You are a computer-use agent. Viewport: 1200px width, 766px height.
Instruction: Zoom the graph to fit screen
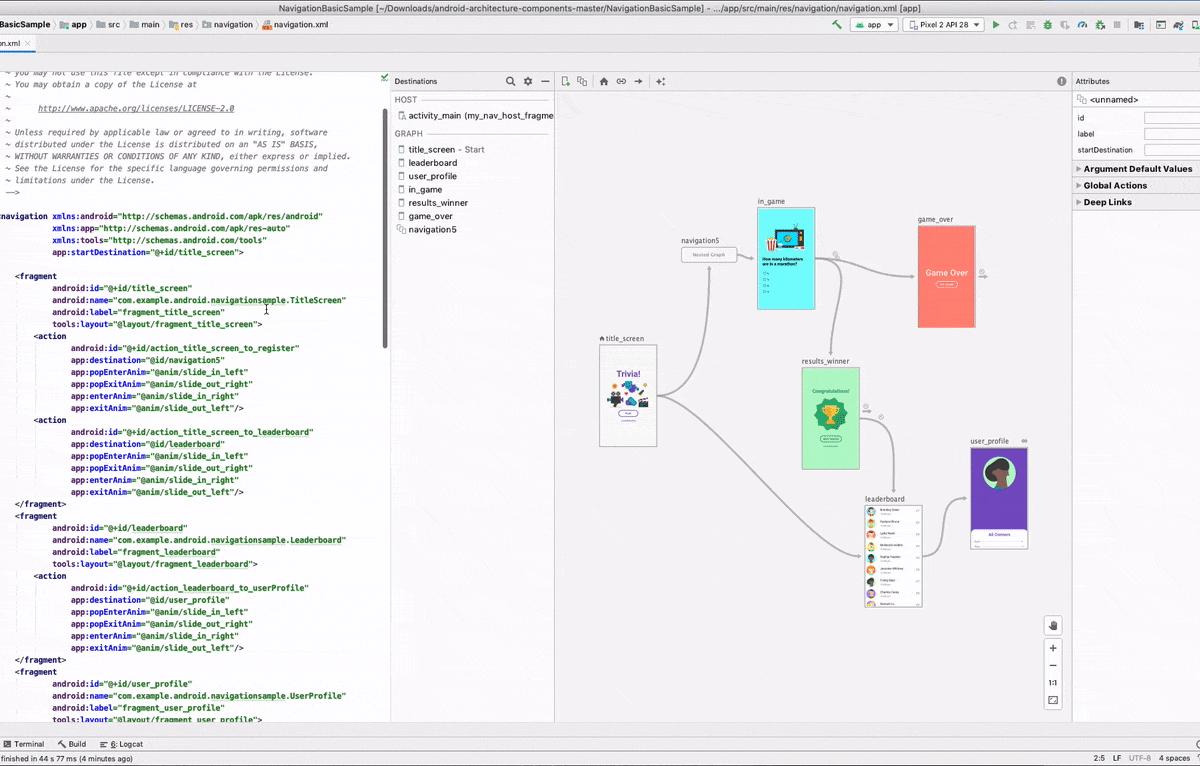(x=1053, y=700)
